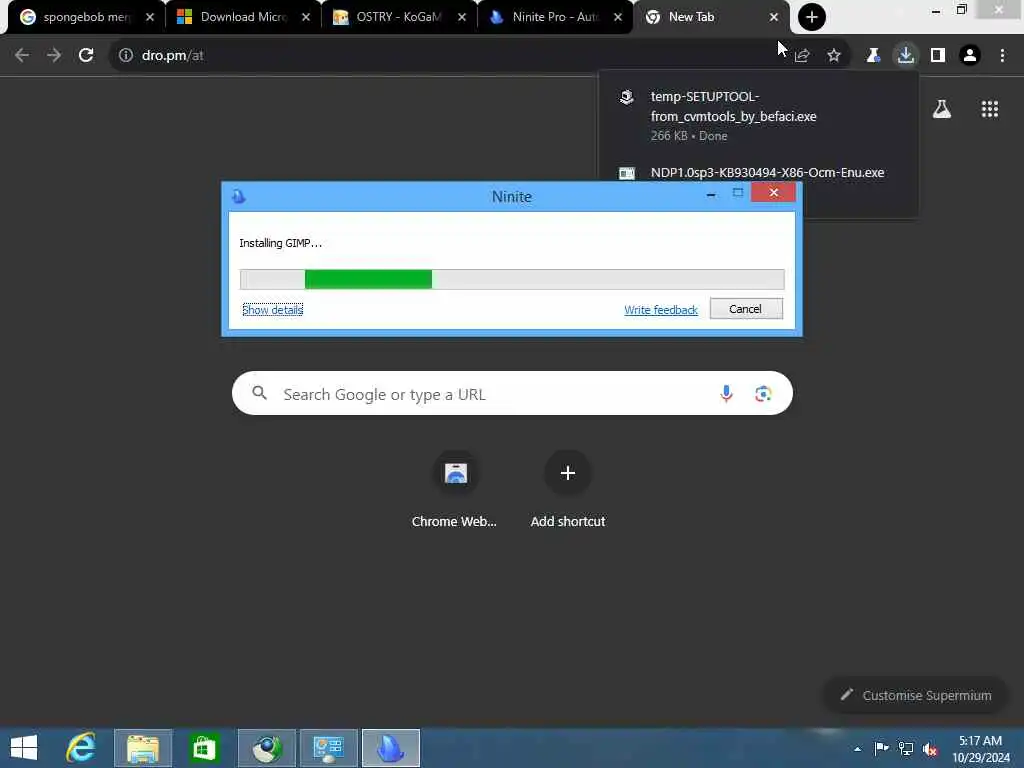
Task: View site information icon in address bar
Action: (125, 56)
